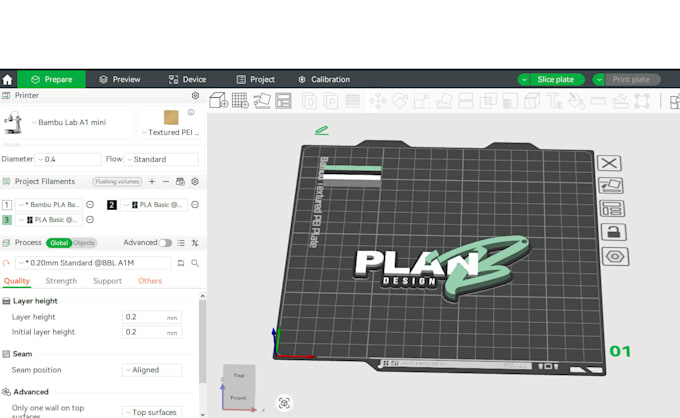The width and height of the screenshot is (680, 418).
Task: Switch to the Device tab
Action: 187,80
